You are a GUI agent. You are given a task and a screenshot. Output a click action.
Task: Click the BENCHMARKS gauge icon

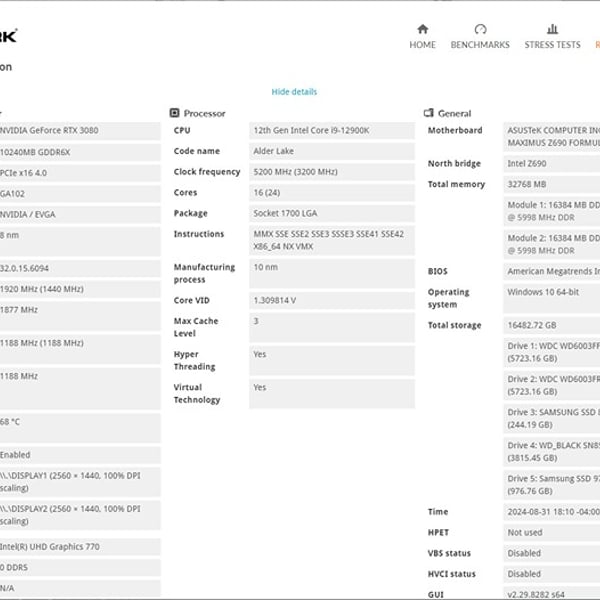(480, 29)
